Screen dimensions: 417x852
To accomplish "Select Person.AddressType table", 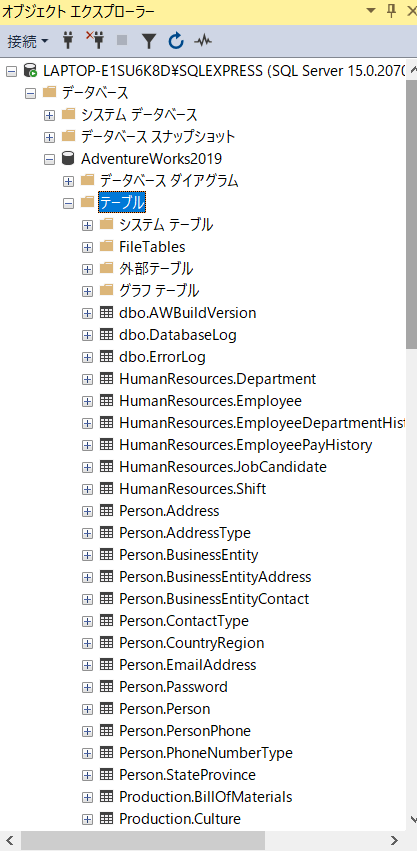I will pos(184,533).
